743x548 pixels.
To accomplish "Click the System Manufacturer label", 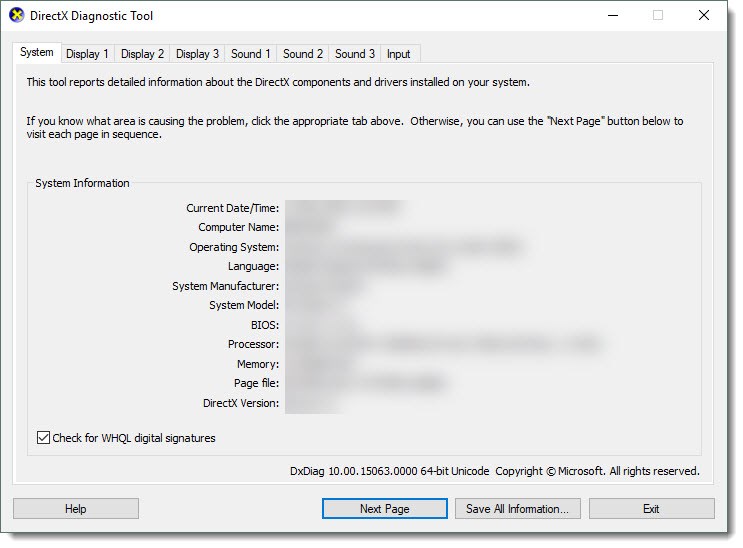I will pyautogui.click(x=226, y=286).
